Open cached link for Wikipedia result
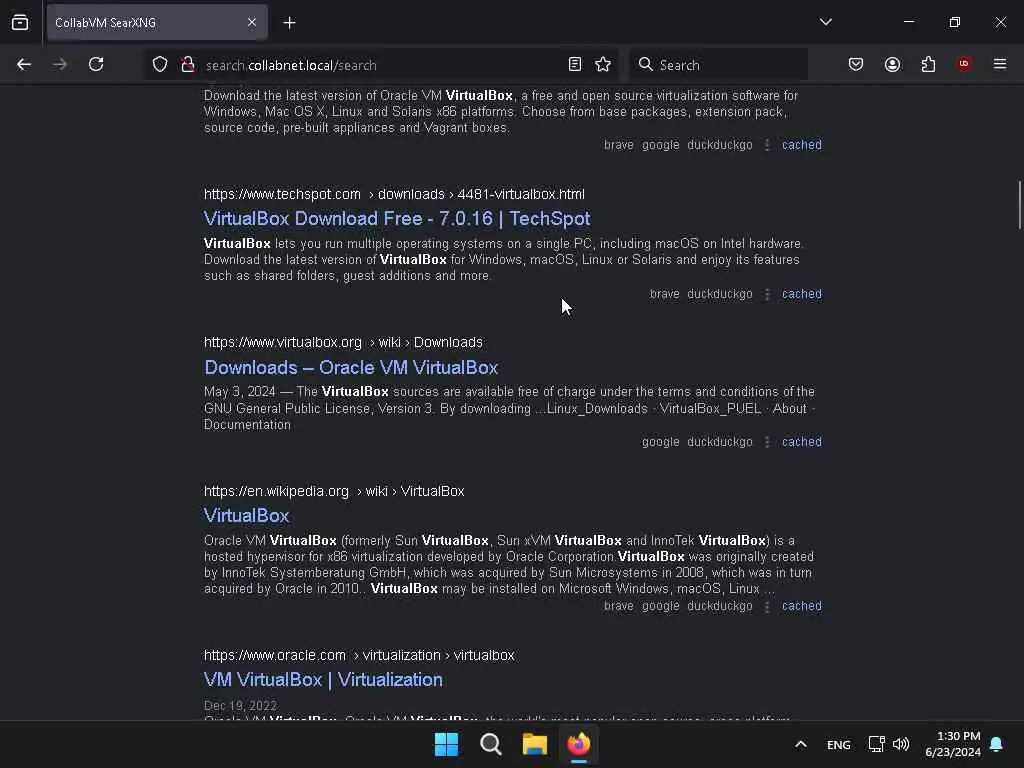1024x768 pixels. pyautogui.click(x=802, y=606)
